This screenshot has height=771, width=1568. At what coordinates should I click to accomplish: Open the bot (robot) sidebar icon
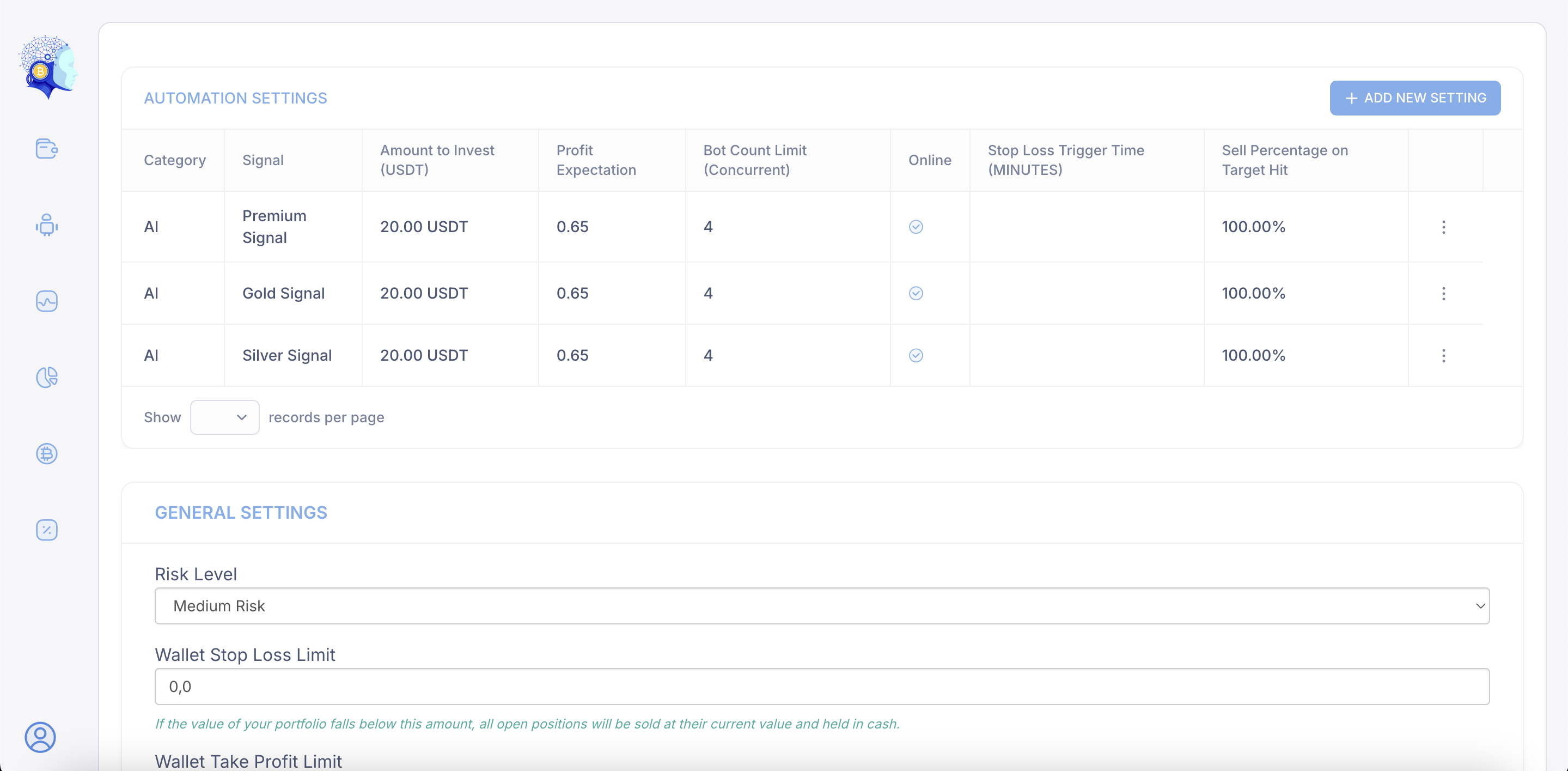point(47,224)
